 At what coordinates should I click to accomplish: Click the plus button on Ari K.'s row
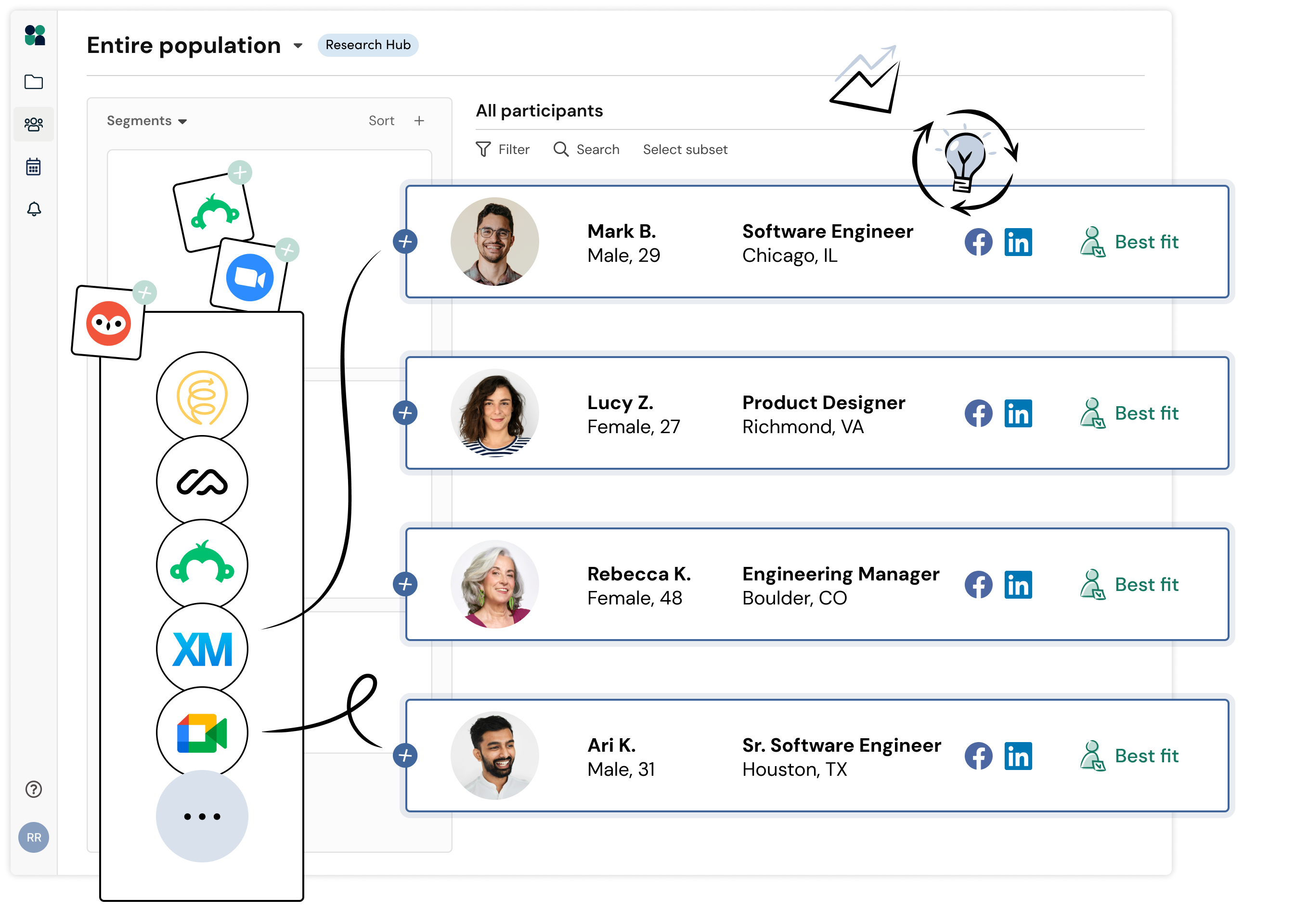pos(405,756)
